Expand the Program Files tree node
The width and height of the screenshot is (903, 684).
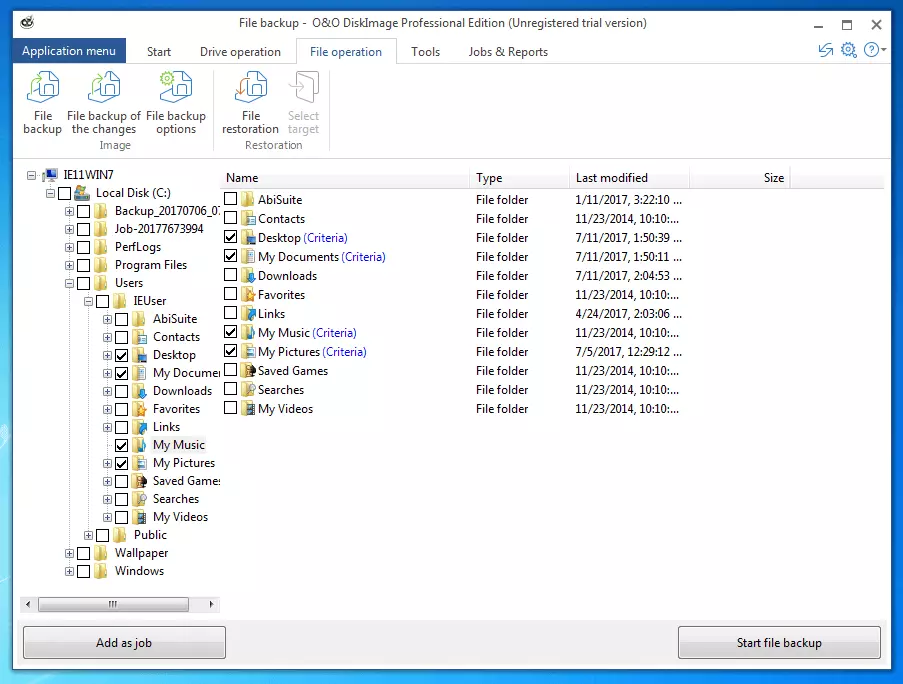click(69, 265)
